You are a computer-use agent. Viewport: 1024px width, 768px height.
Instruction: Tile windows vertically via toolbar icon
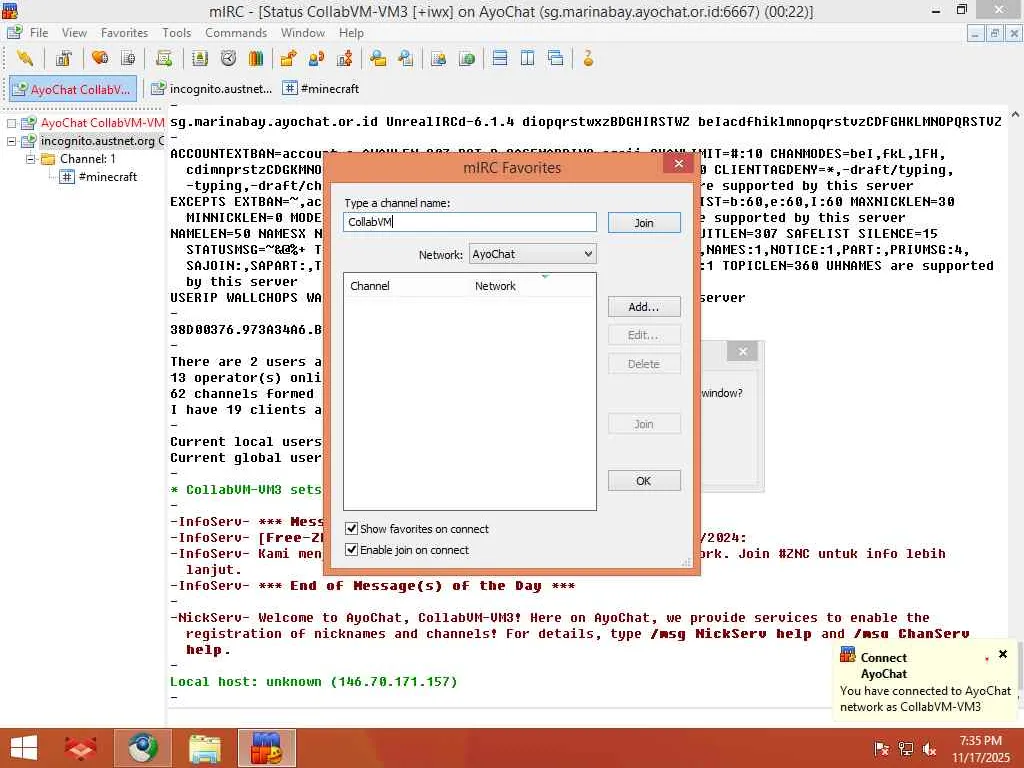pyautogui.click(x=528, y=59)
